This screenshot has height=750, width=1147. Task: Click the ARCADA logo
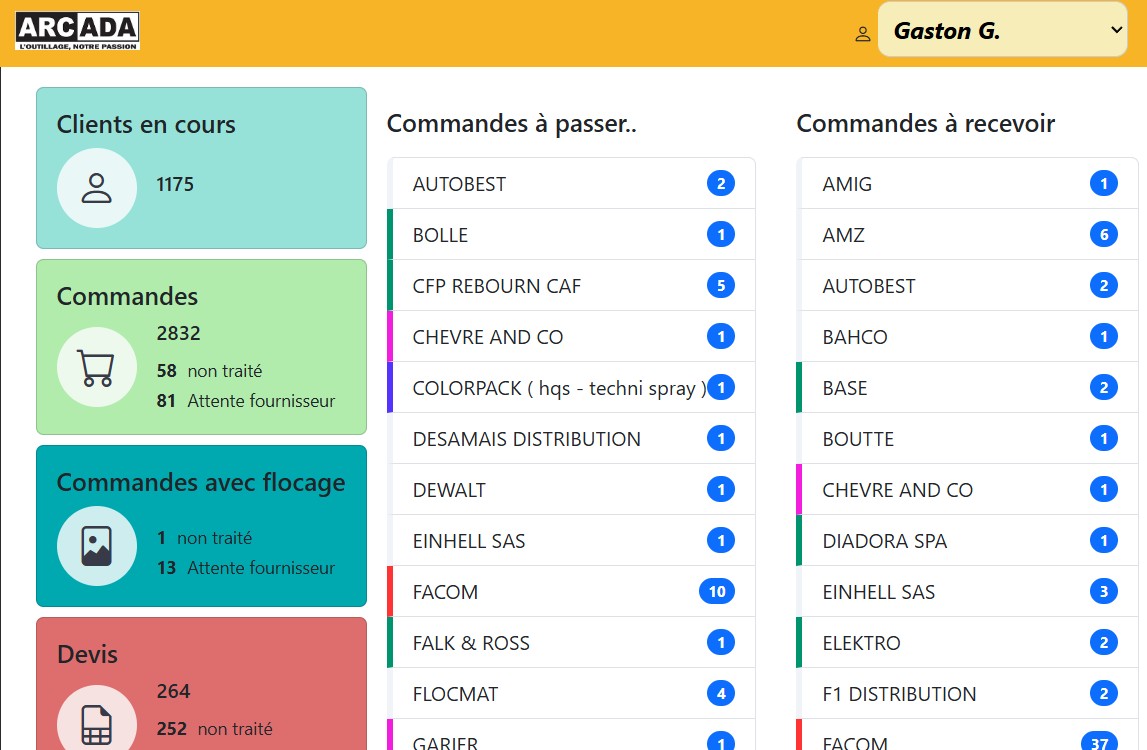(77, 31)
